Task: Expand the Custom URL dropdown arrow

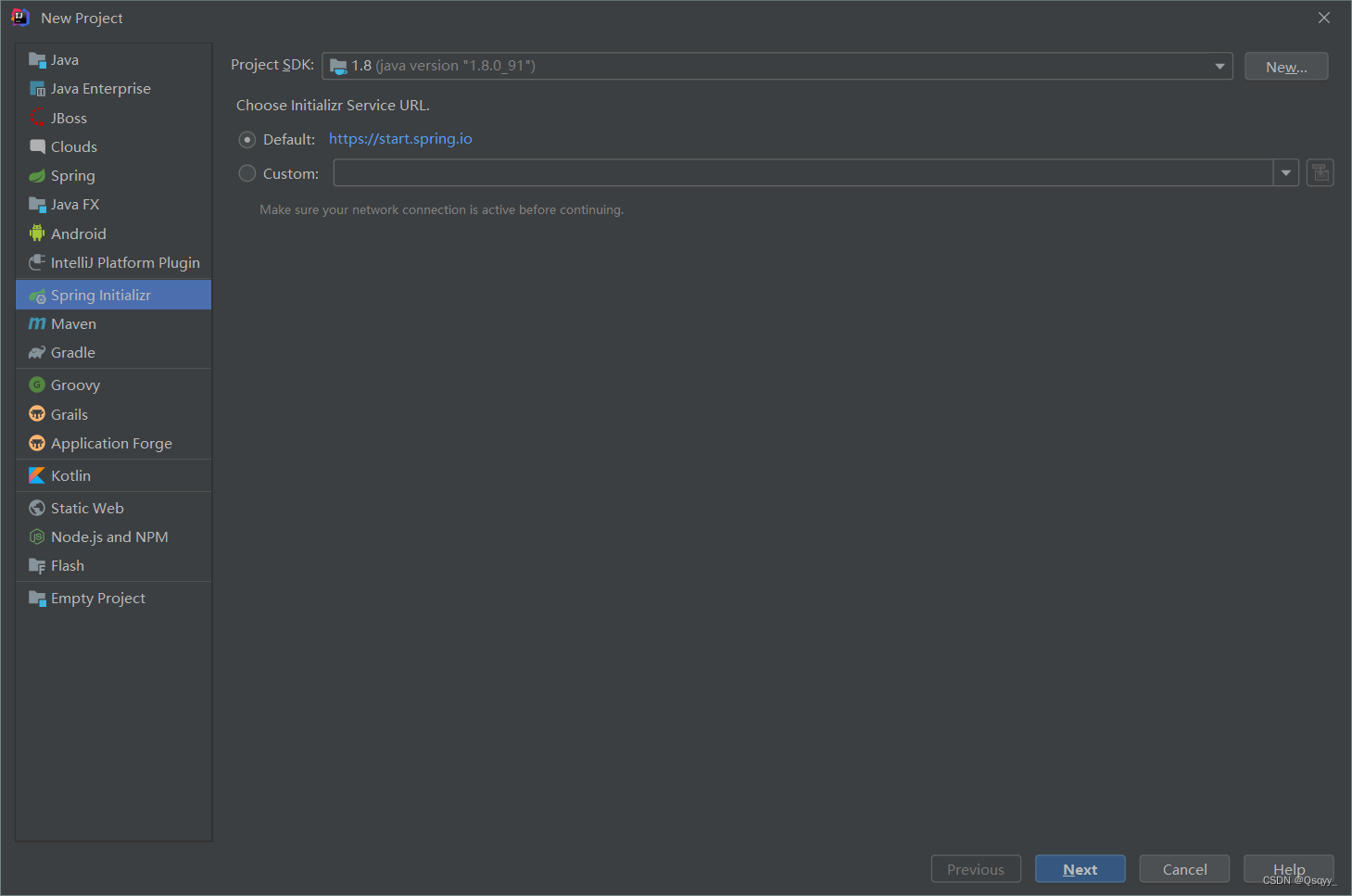Action: [x=1286, y=172]
